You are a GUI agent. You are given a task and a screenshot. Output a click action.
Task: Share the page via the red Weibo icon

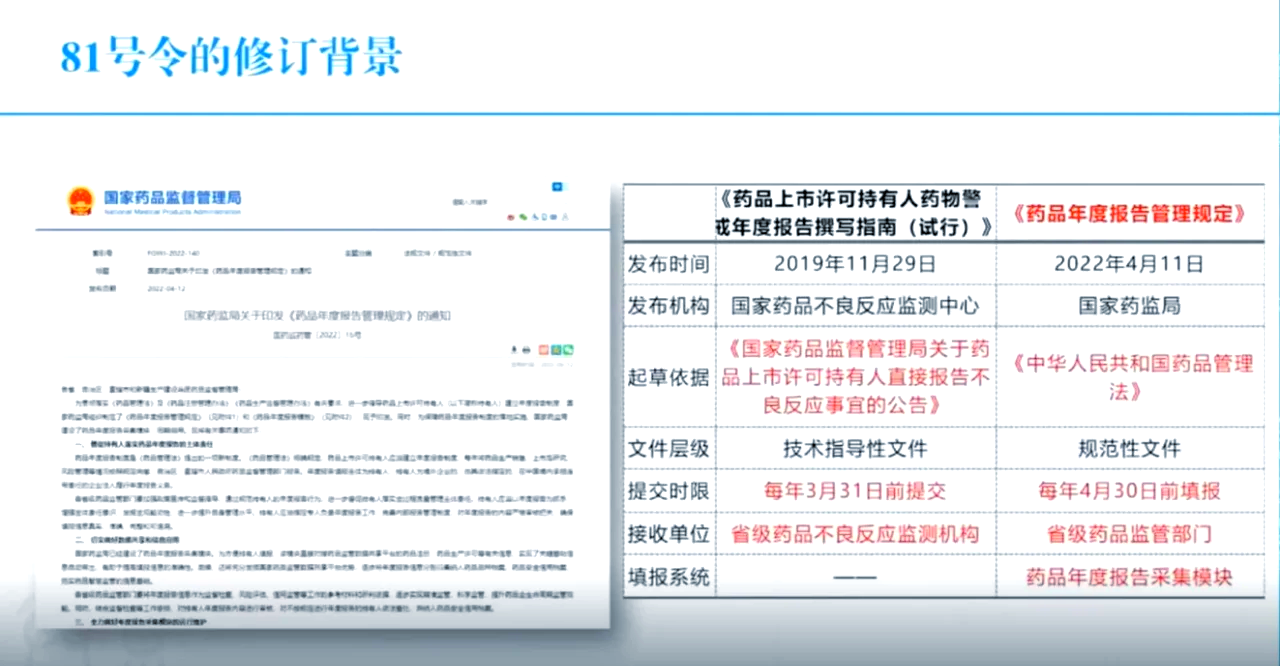511,217
